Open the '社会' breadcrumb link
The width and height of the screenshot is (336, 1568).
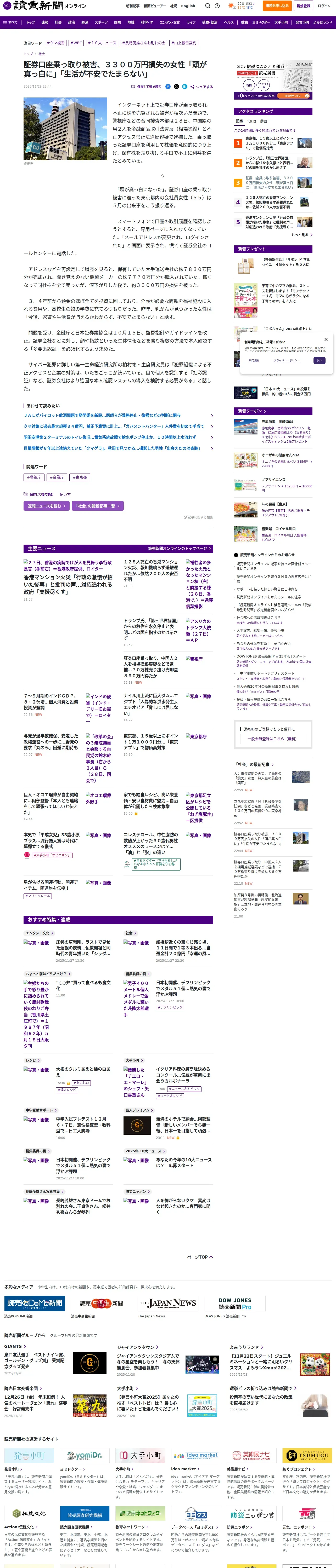point(41,54)
